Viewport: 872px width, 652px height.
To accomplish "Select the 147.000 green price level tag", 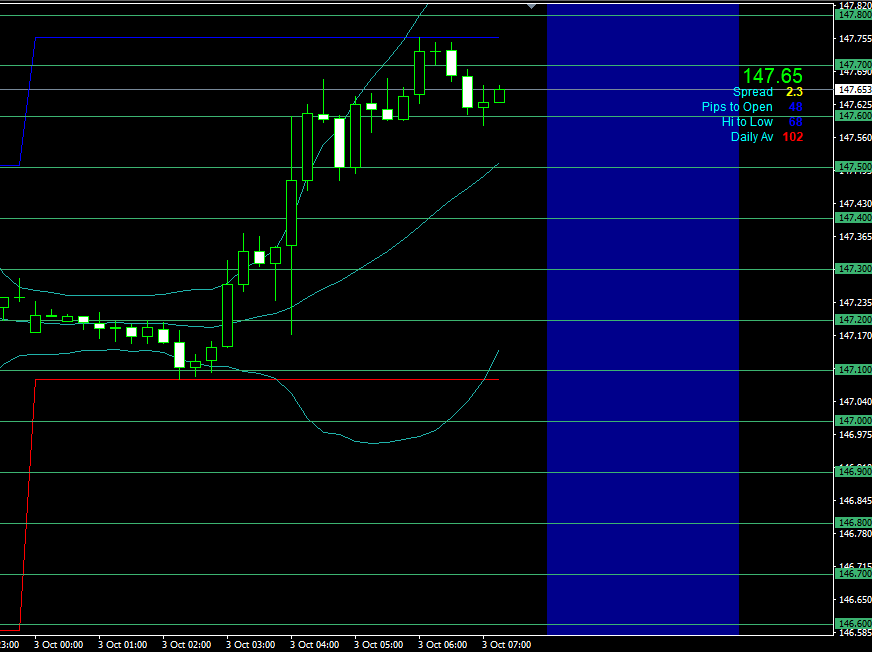I will click(854, 421).
